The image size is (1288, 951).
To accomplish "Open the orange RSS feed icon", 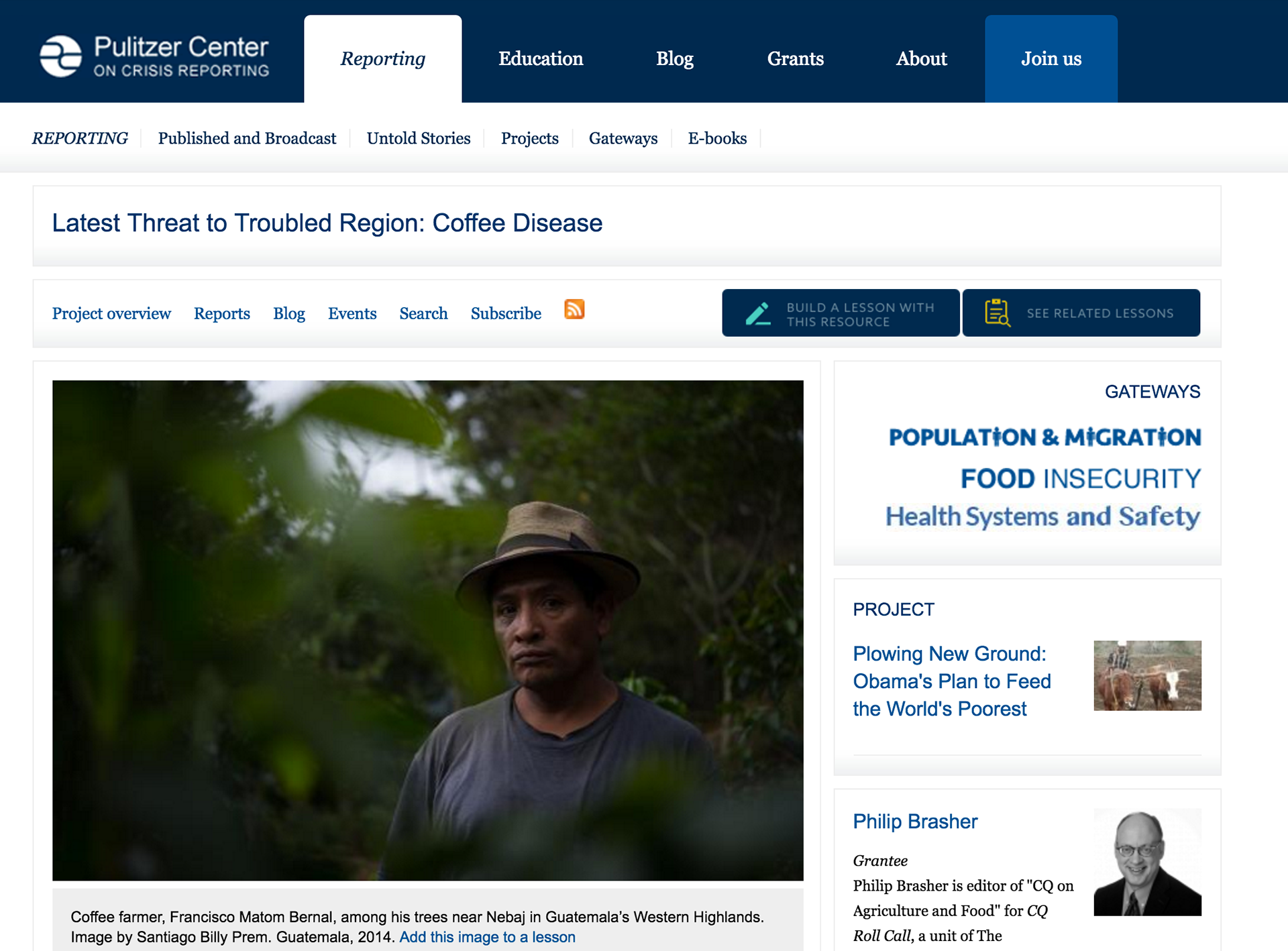I will click(574, 309).
